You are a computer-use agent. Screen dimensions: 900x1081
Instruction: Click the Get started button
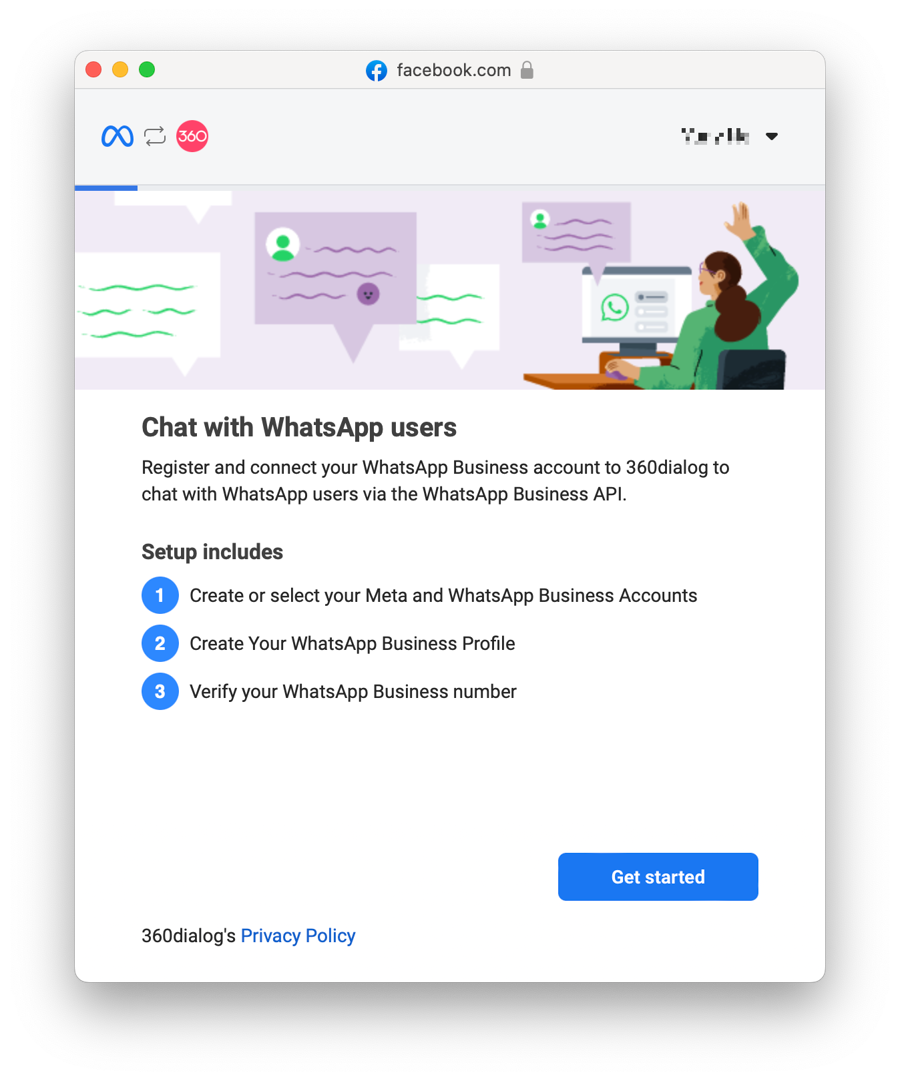(x=658, y=877)
